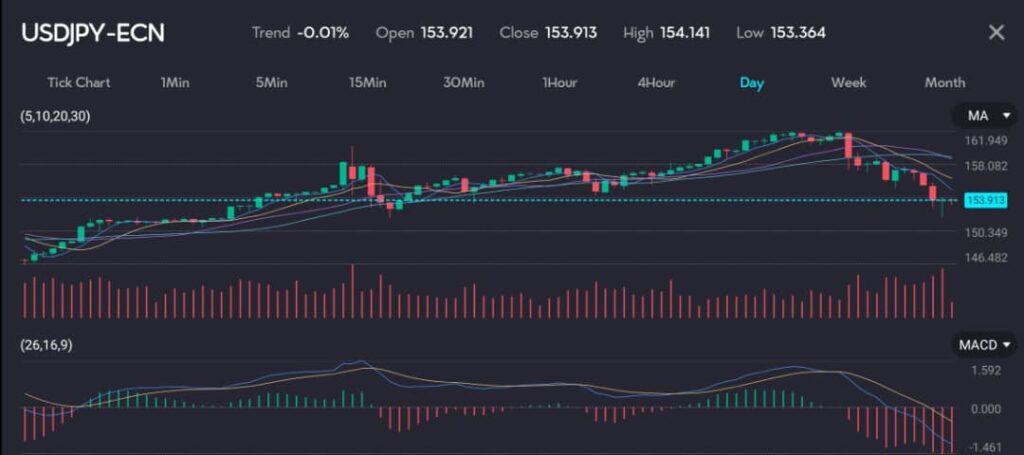Image resolution: width=1024 pixels, height=455 pixels.
Task: Open the Month timeframe
Action: click(944, 82)
